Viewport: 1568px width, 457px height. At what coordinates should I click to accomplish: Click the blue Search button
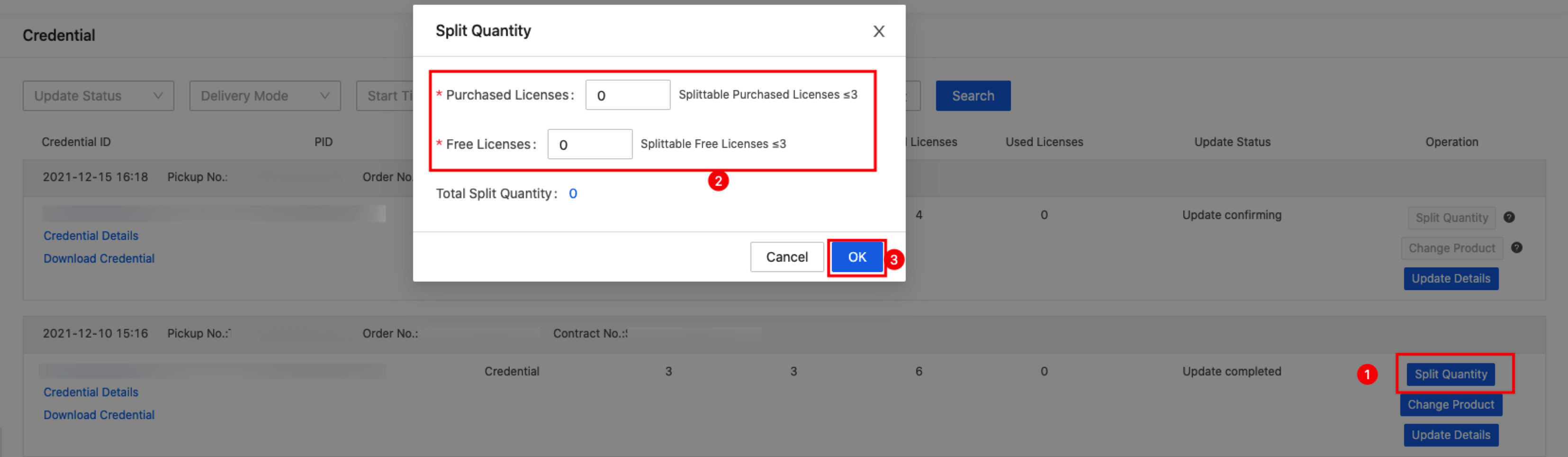pyautogui.click(x=973, y=96)
